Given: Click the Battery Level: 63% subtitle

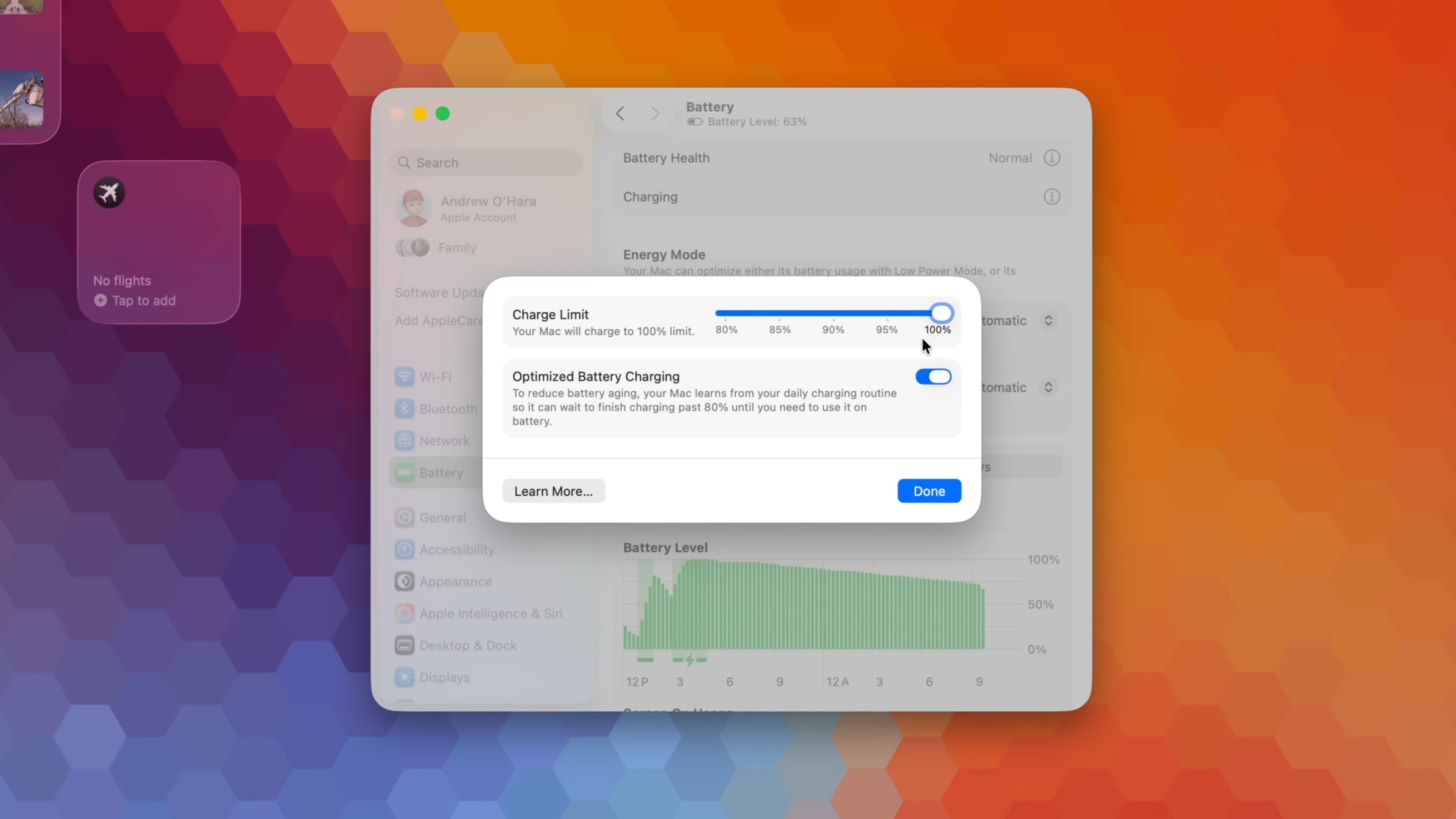Looking at the screenshot, I should (758, 121).
